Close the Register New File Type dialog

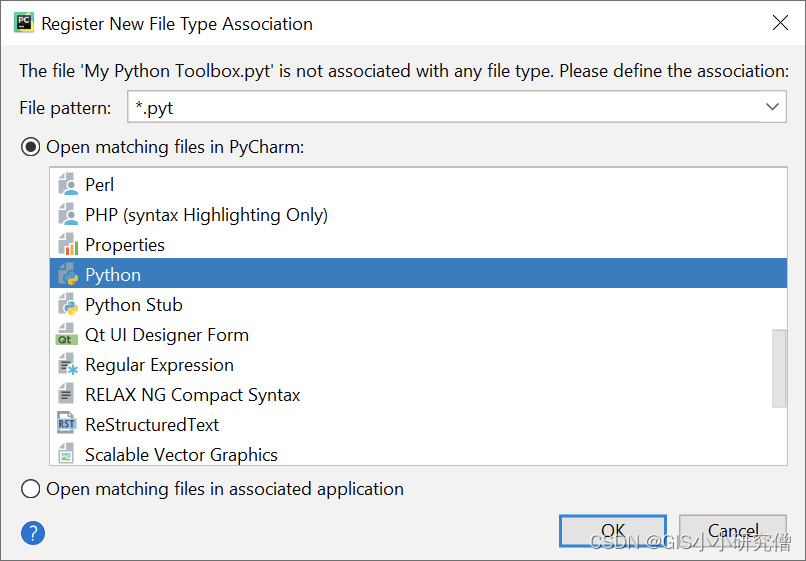tap(779, 23)
